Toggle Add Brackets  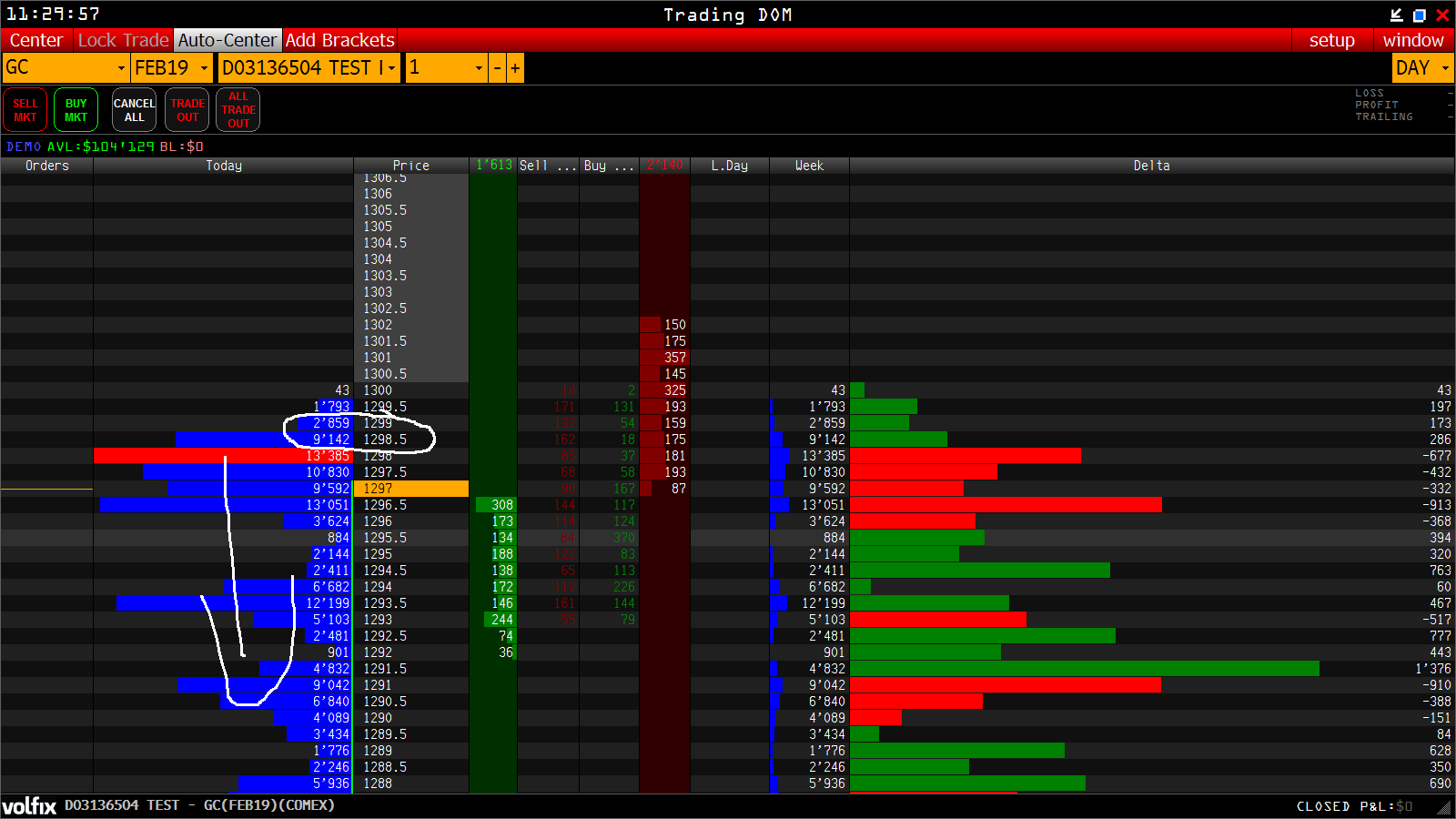pyautogui.click(x=339, y=40)
